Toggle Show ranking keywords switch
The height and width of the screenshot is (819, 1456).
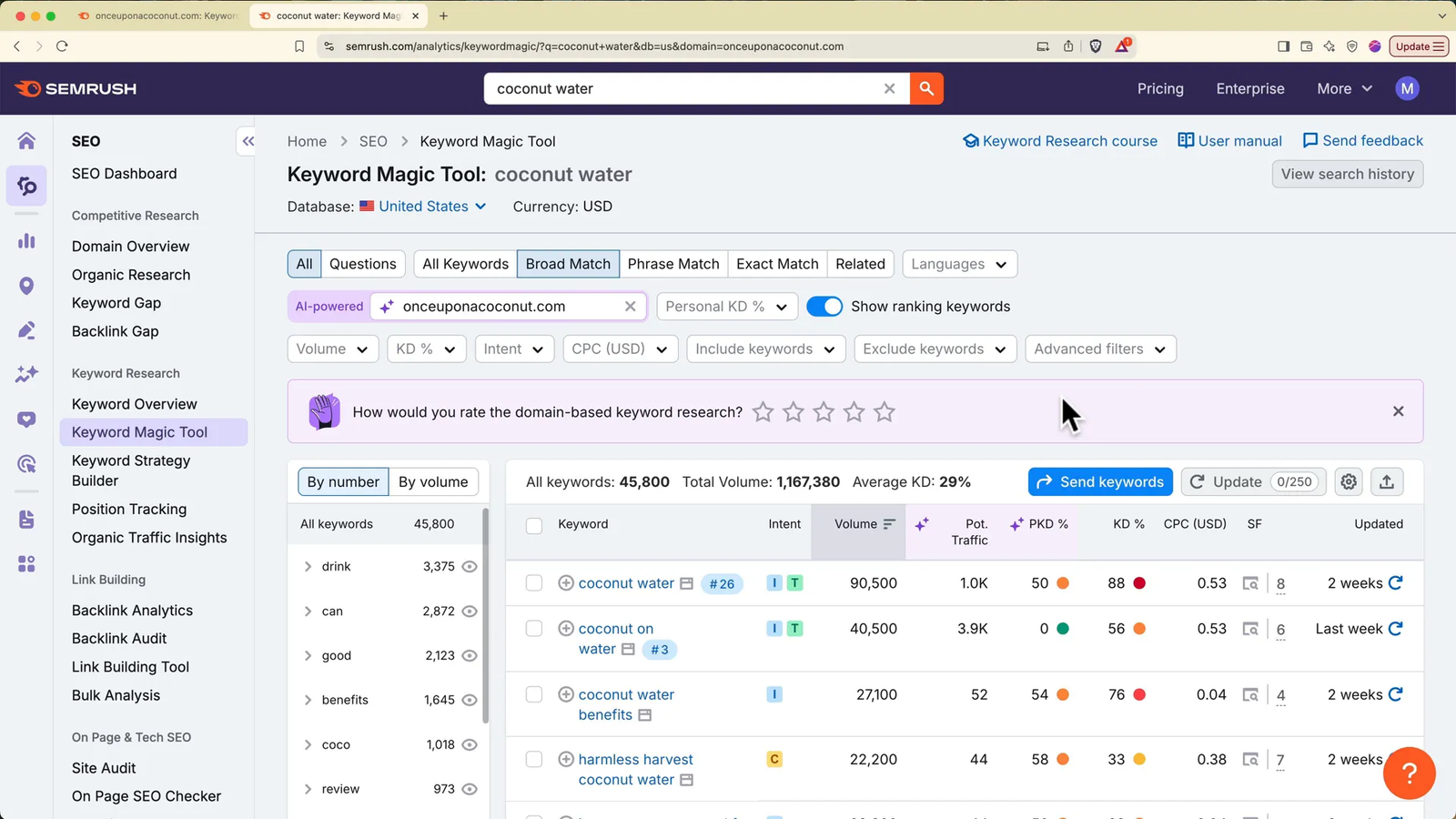tap(824, 307)
